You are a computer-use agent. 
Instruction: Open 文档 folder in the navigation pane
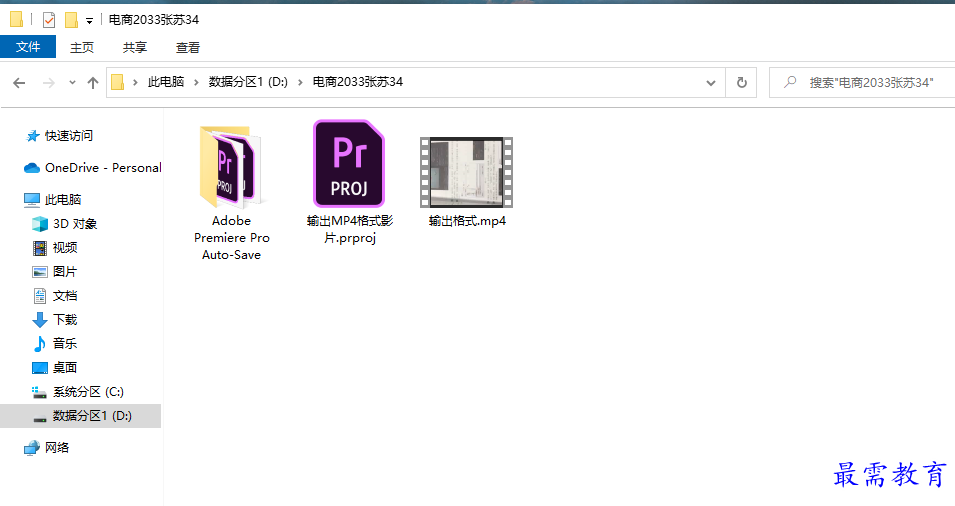click(65, 295)
